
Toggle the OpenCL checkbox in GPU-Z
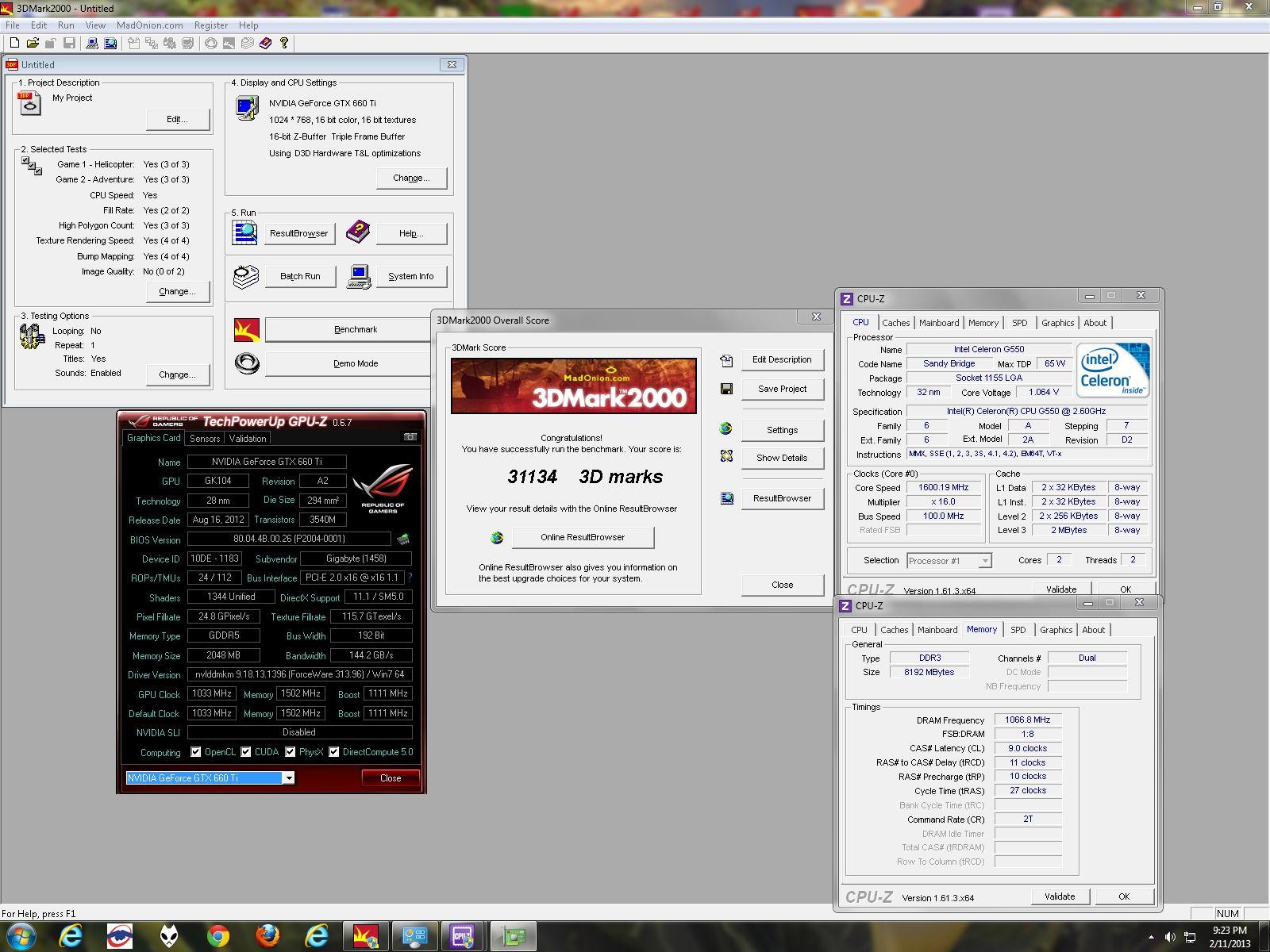tap(195, 752)
